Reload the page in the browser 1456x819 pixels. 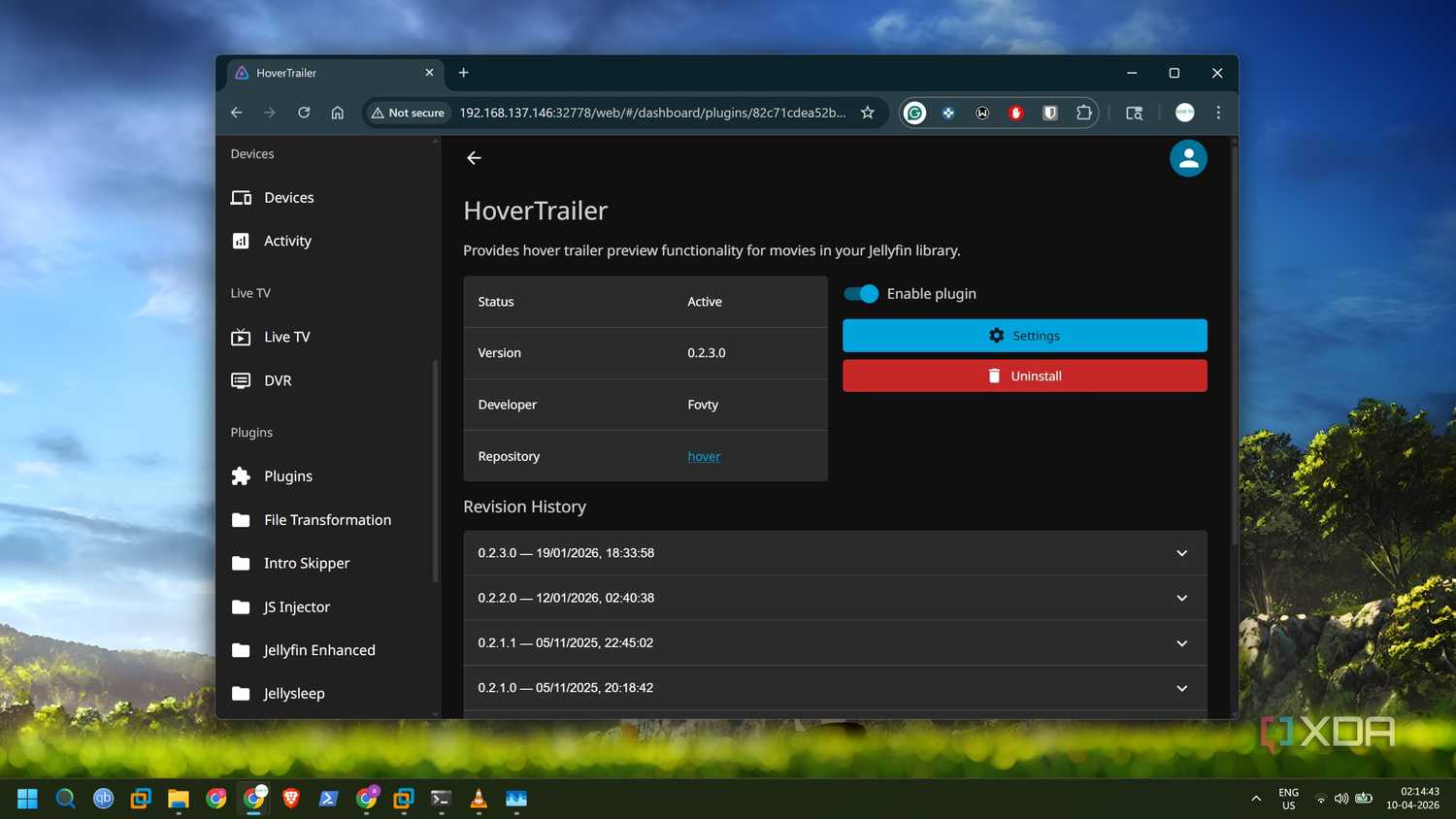tap(304, 113)
